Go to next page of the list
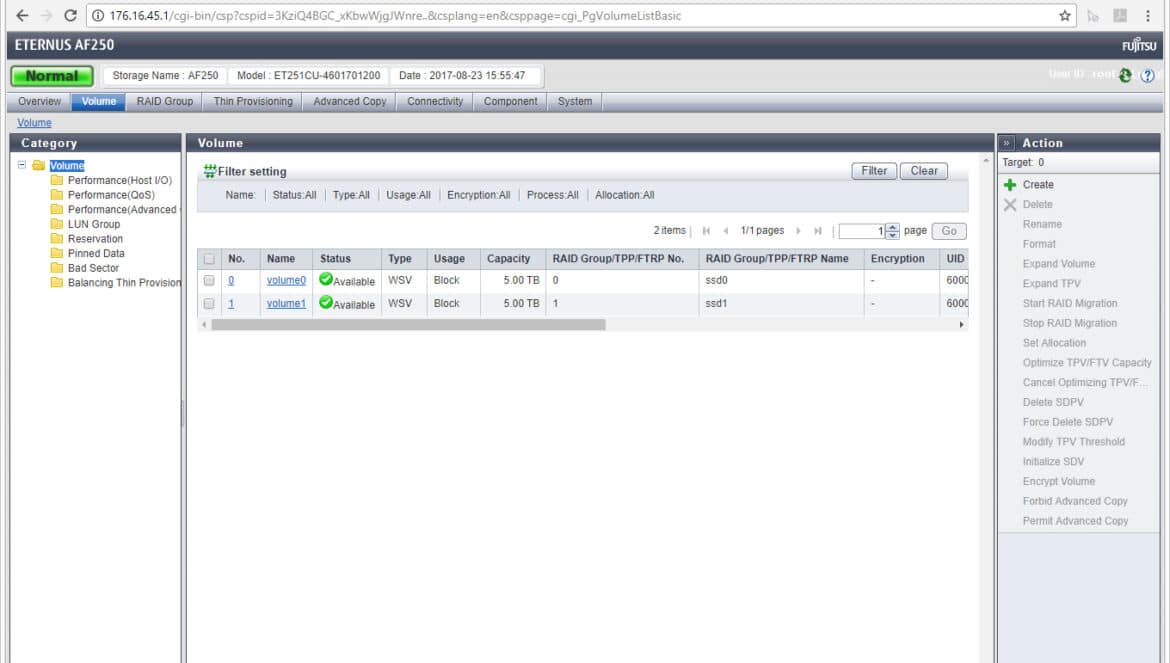 (x=798, y=231)
